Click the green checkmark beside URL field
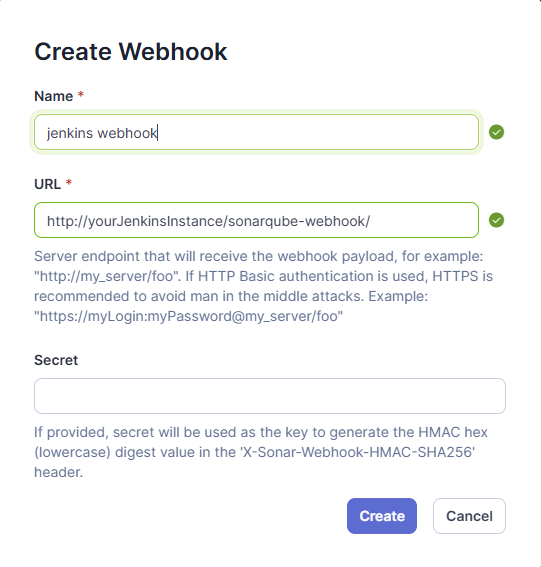This screenshot has height=567, width=541. 496,220
